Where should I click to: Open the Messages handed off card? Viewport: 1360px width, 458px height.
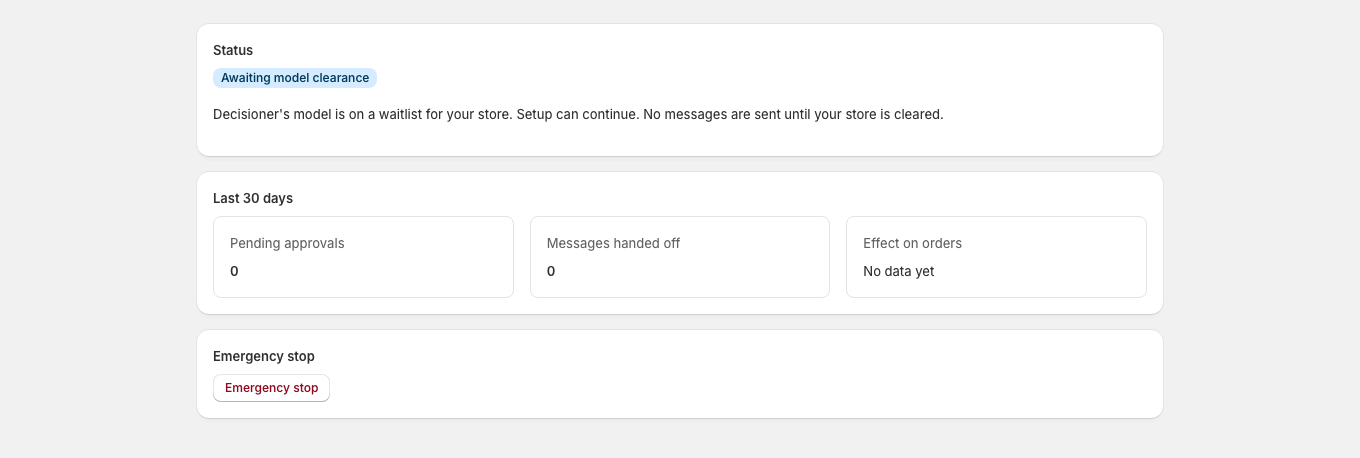pos(680,257)
